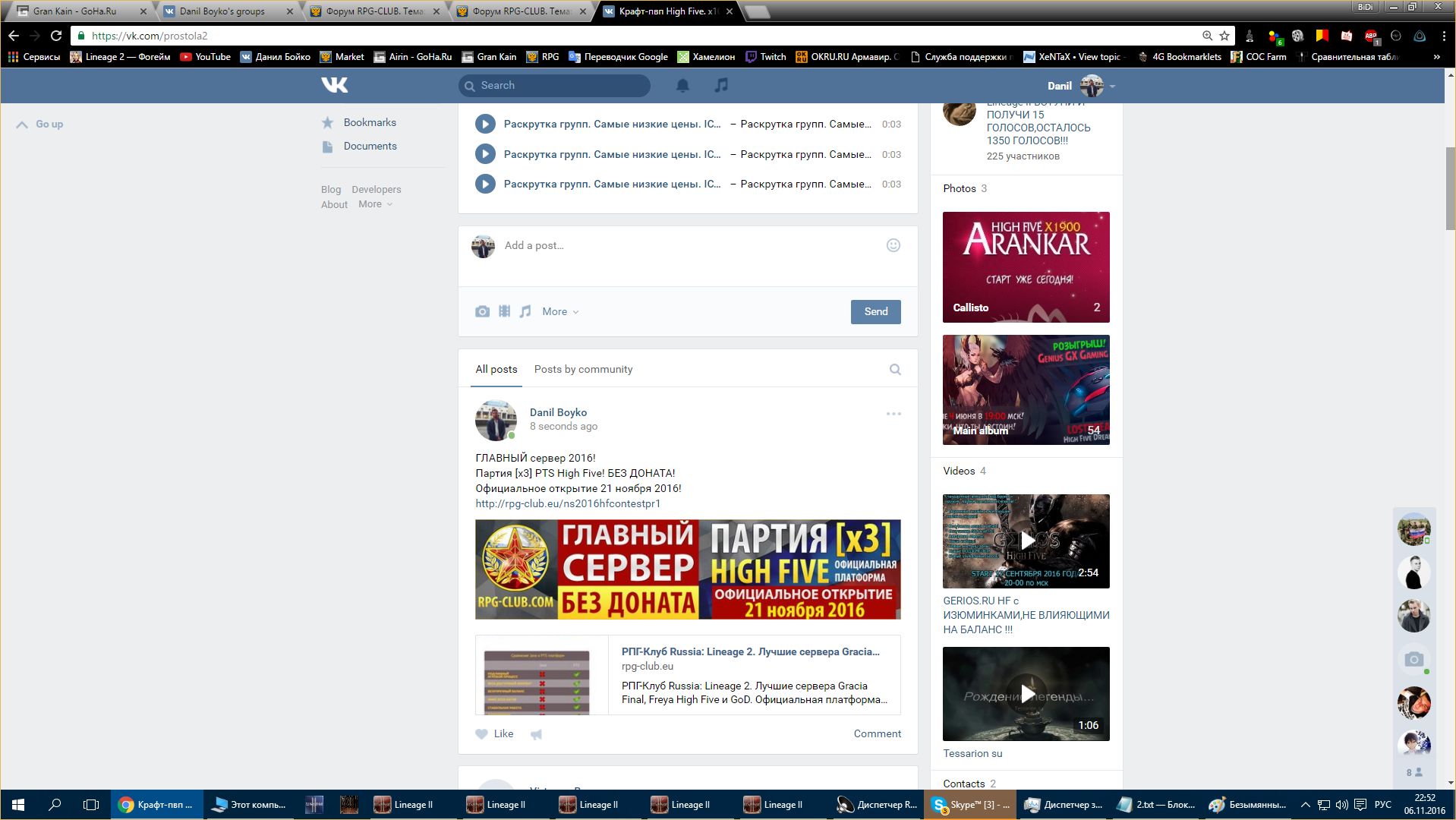Go back to the previous page

coord(14,36)
